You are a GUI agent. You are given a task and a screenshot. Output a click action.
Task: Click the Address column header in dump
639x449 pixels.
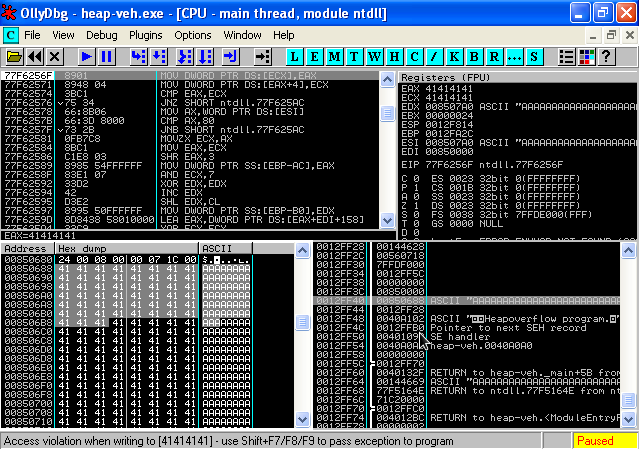tap(27, 248)
